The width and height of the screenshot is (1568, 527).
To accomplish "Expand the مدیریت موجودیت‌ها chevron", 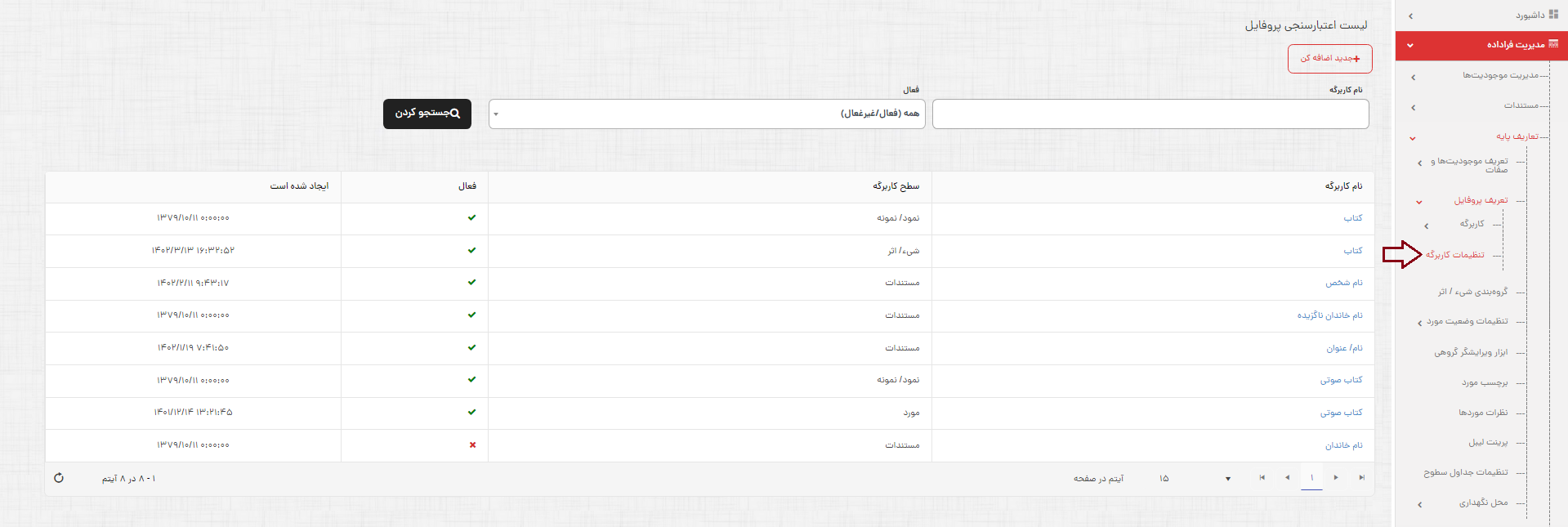I will pos(1414,78).
